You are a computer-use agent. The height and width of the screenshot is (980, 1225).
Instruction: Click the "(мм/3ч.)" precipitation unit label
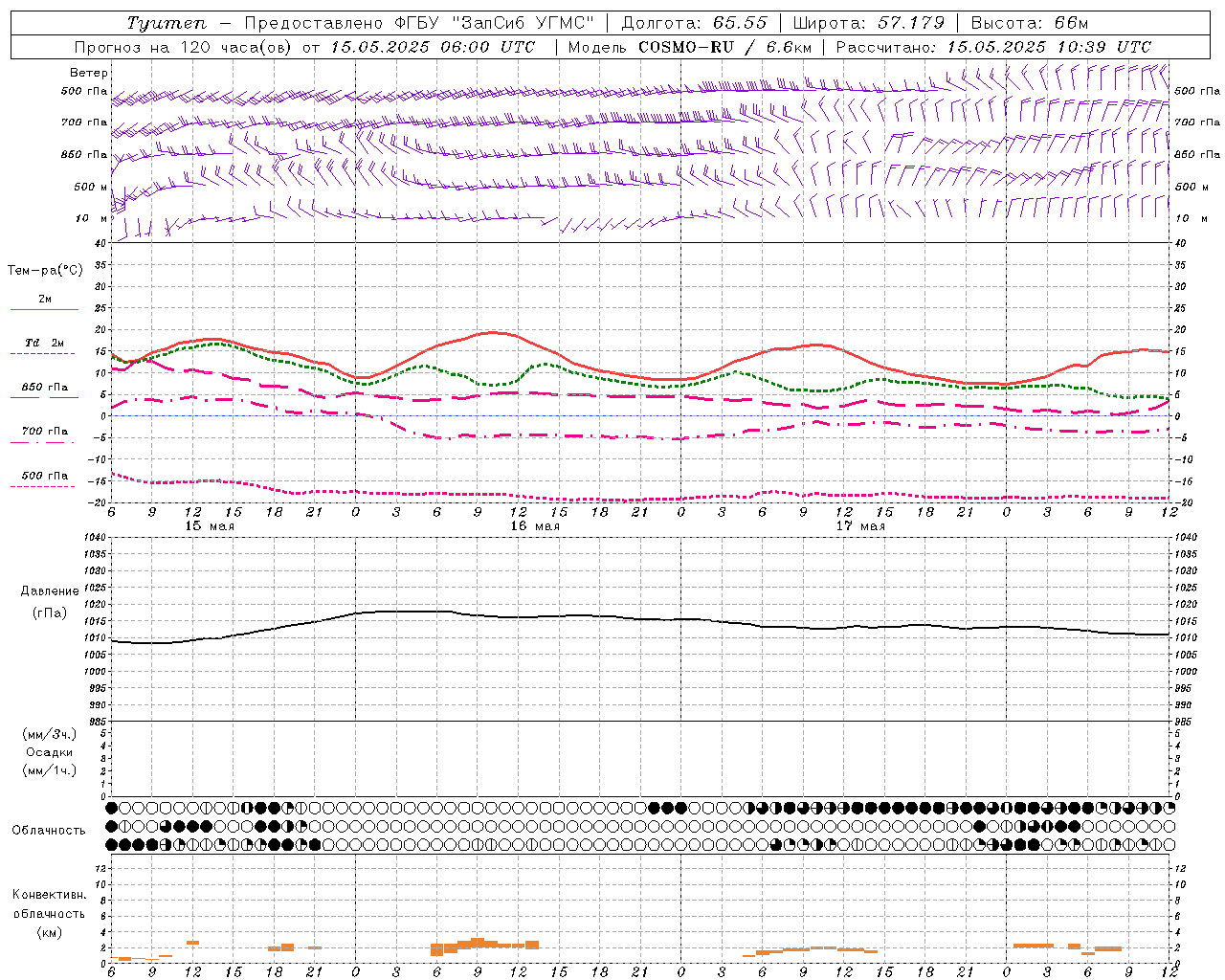[x=50, y=734]
